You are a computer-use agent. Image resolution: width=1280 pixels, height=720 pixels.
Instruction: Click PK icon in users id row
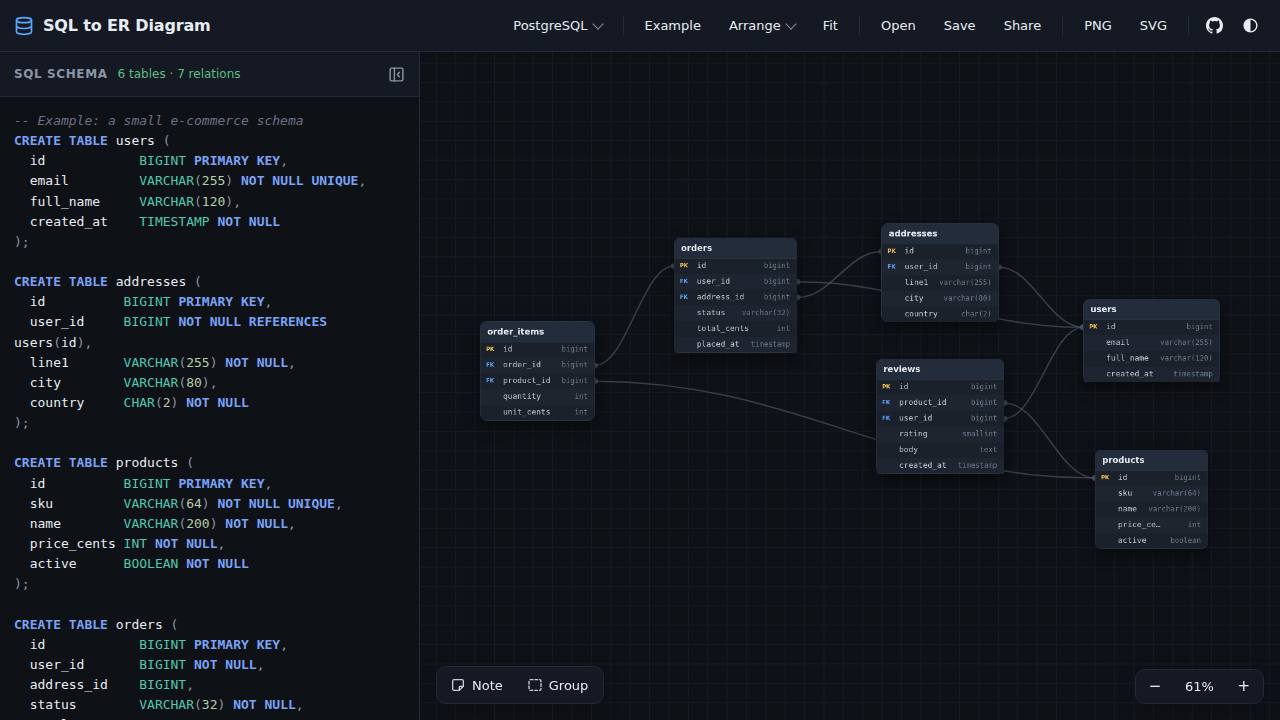click(1093, 326)
